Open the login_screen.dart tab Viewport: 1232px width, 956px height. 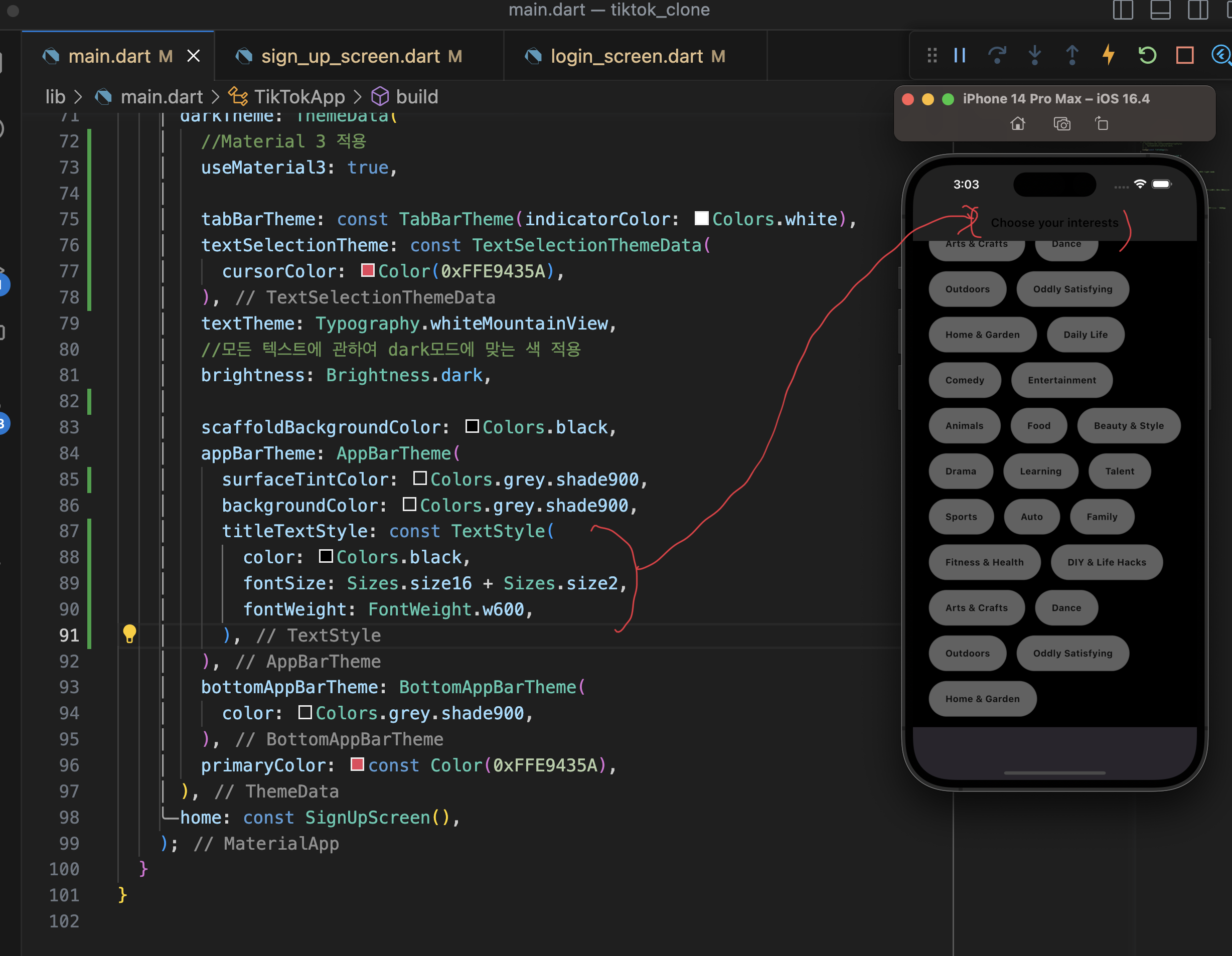click(626, 56)
